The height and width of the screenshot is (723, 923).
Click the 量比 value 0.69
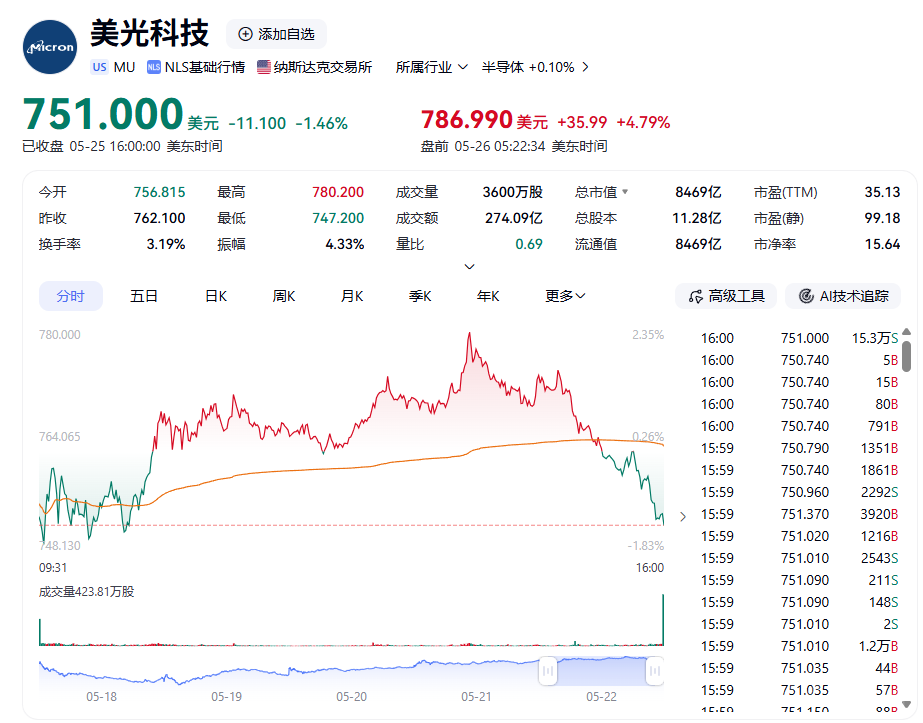click(x=529, y=244)
